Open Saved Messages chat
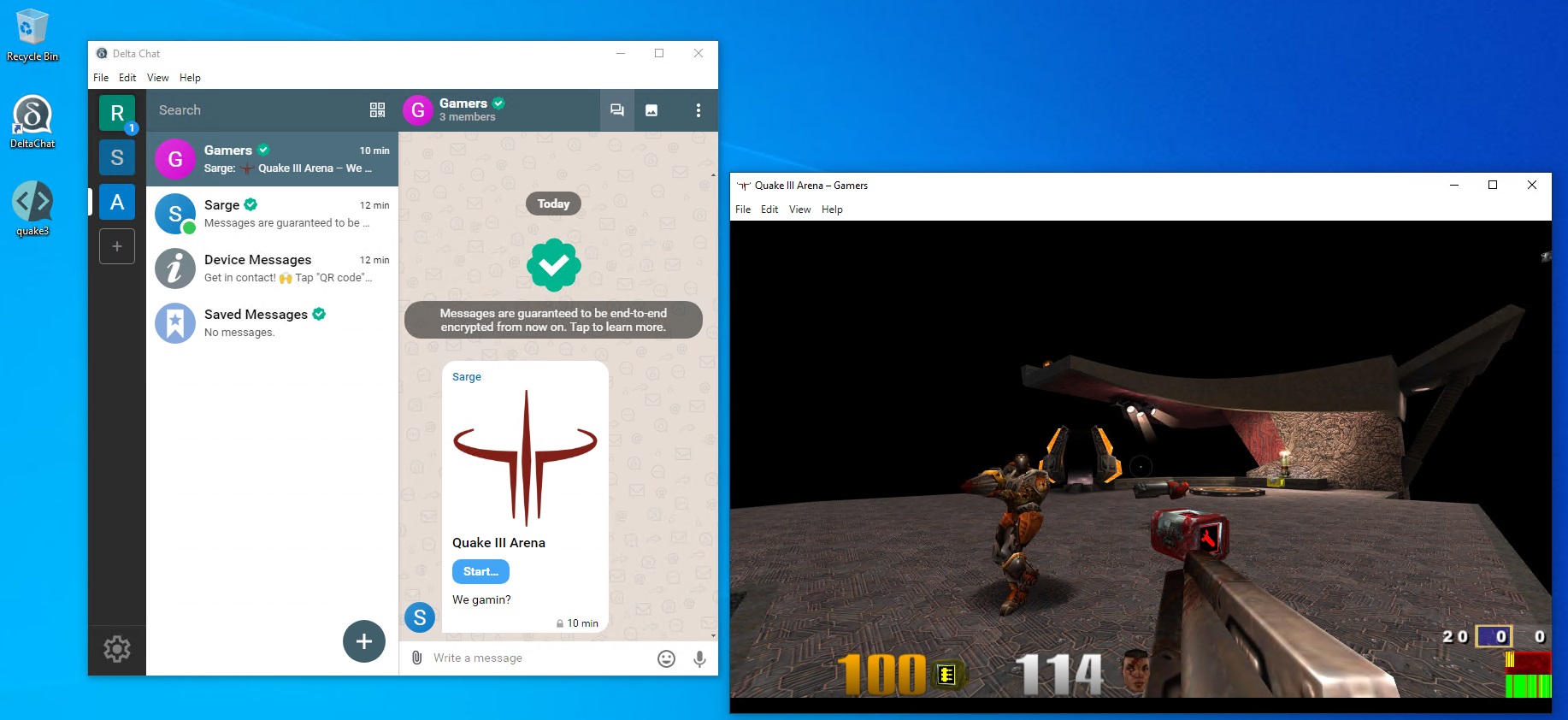The height and width of the screenshot is (720, 1568). (272, 323)
